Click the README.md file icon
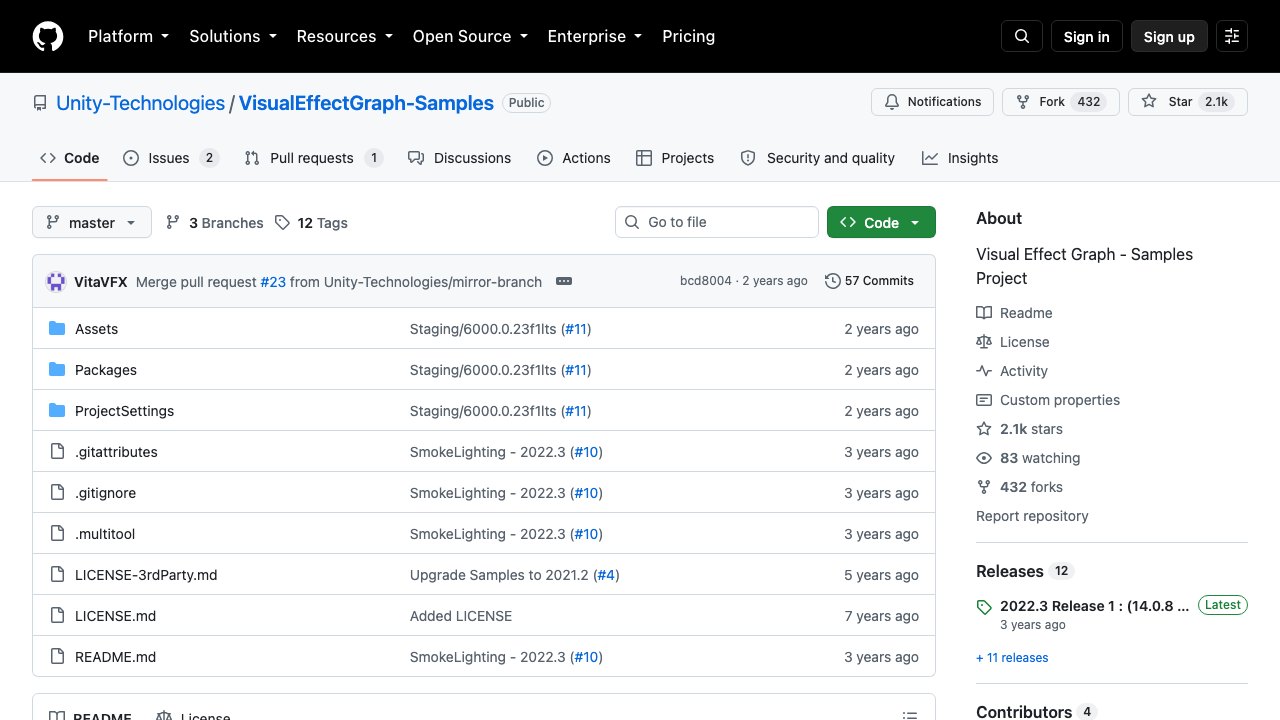Screen dimensions: 1280x720 click(57, 657)
